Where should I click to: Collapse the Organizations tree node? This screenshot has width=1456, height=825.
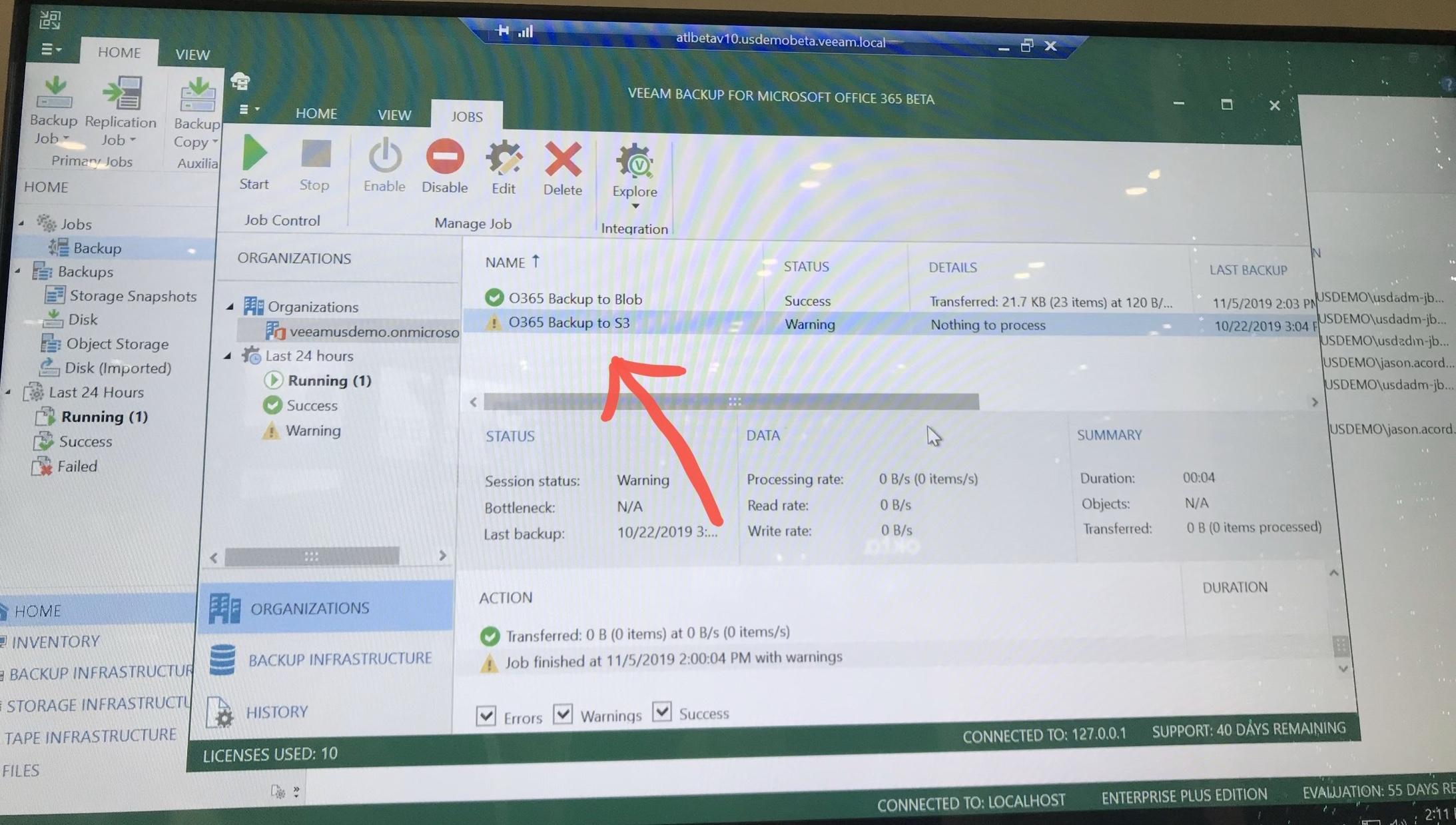[230, 307]
